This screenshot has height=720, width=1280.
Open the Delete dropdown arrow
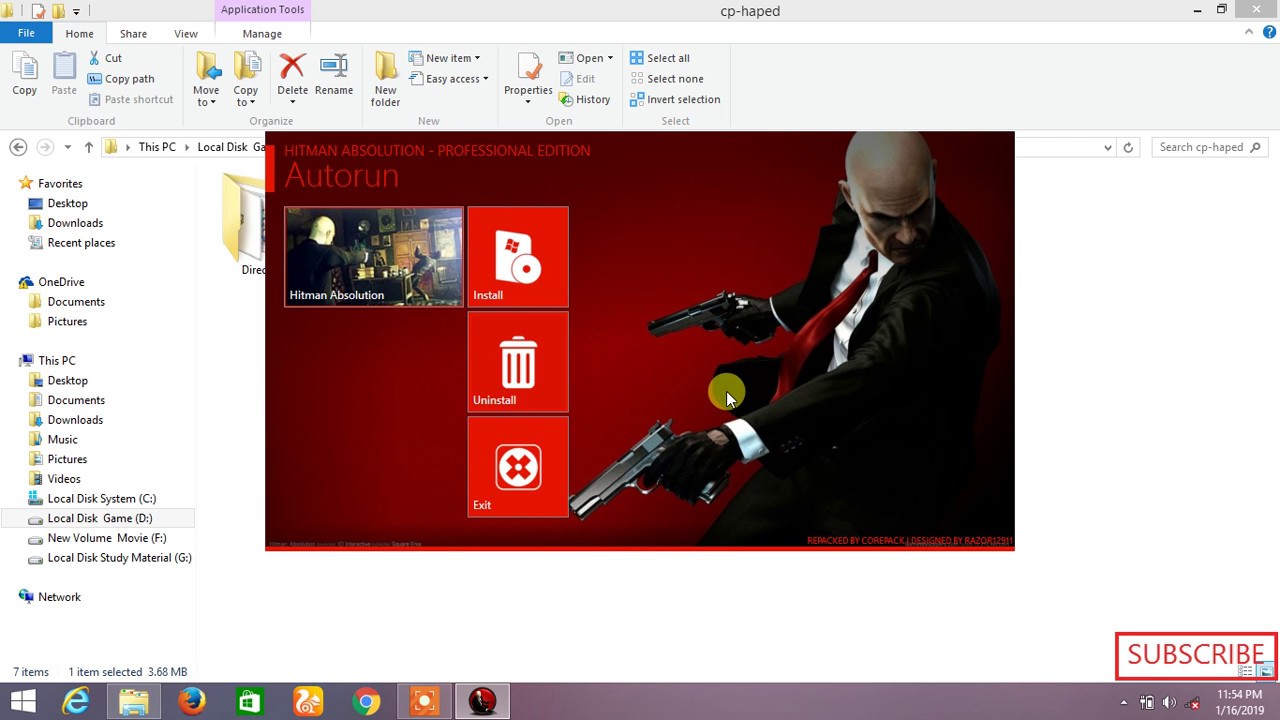pyautogui.click(x=292, y=100)
